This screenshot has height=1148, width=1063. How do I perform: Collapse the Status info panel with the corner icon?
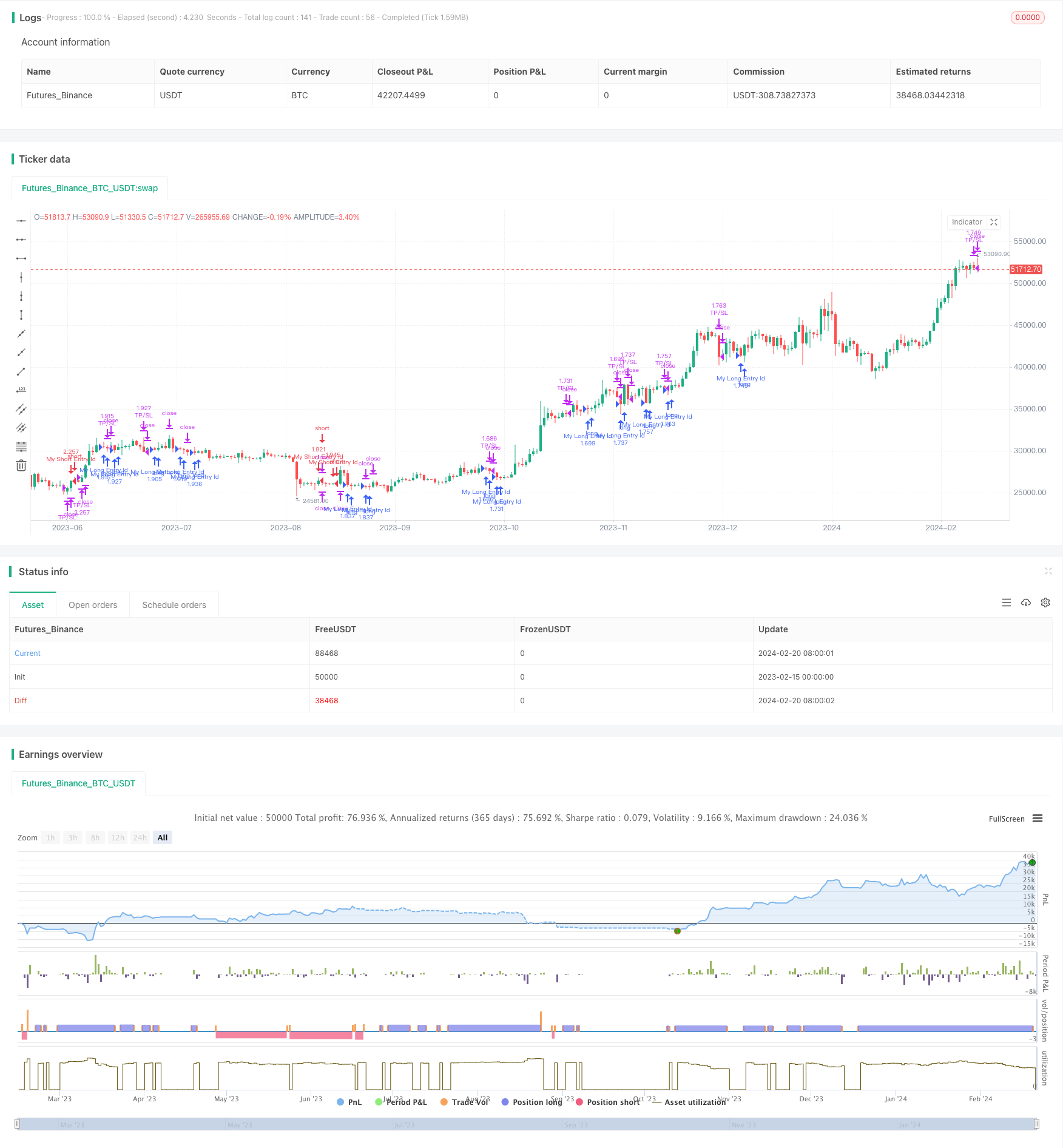click(1048, 571)
